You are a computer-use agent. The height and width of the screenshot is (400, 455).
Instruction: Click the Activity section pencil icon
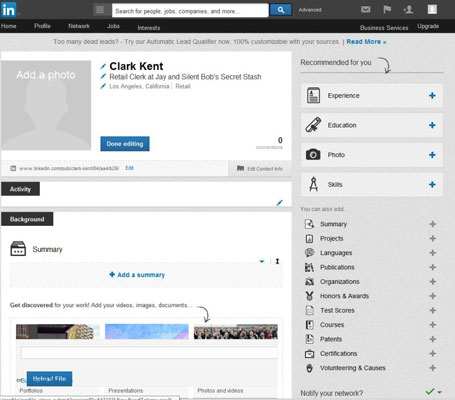point(280,202)
